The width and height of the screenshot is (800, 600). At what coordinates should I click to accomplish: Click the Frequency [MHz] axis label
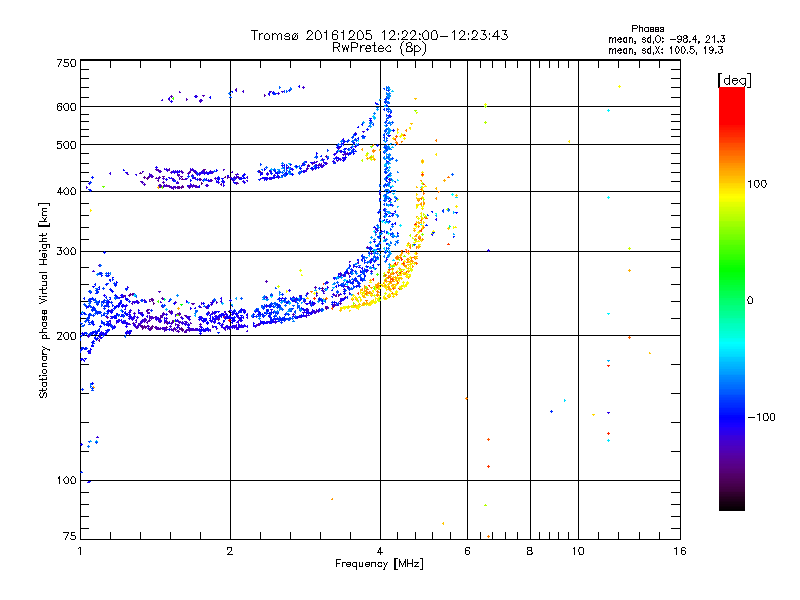pyautogui.click(x=379, y=565)
